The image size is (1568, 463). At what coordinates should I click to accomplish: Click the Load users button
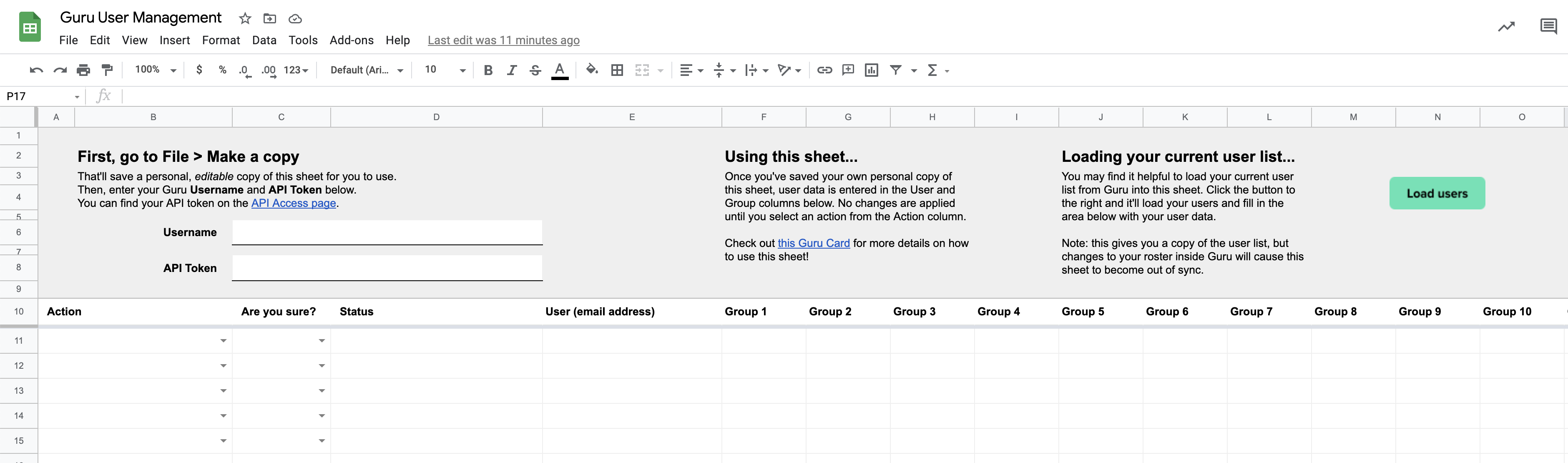1437,193
